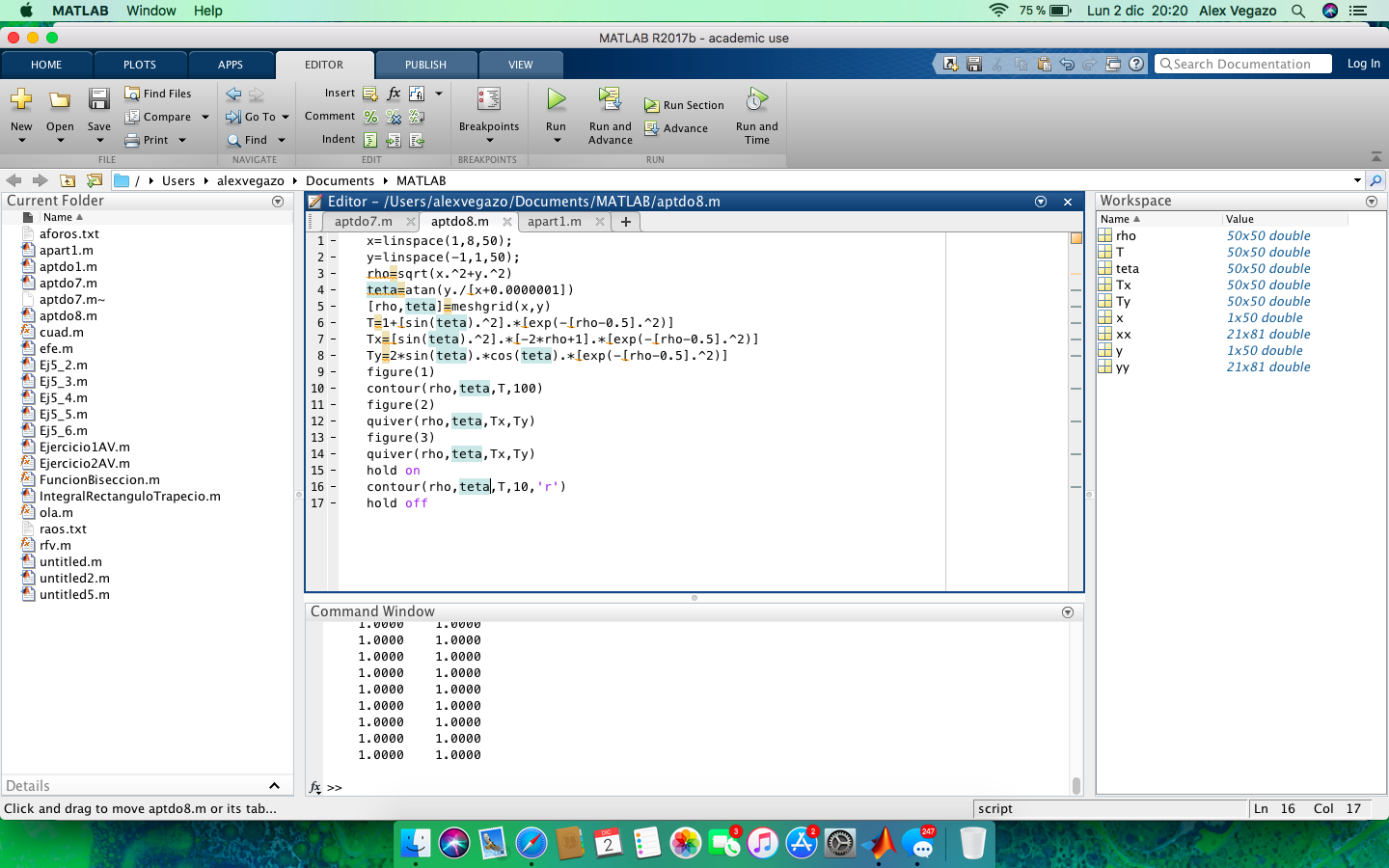Image resolution: width=1389 pixels, height=868 pixels.
Task: Select the apart1.m editor tab
Action: pyautogui.click(x=554, y=222)
